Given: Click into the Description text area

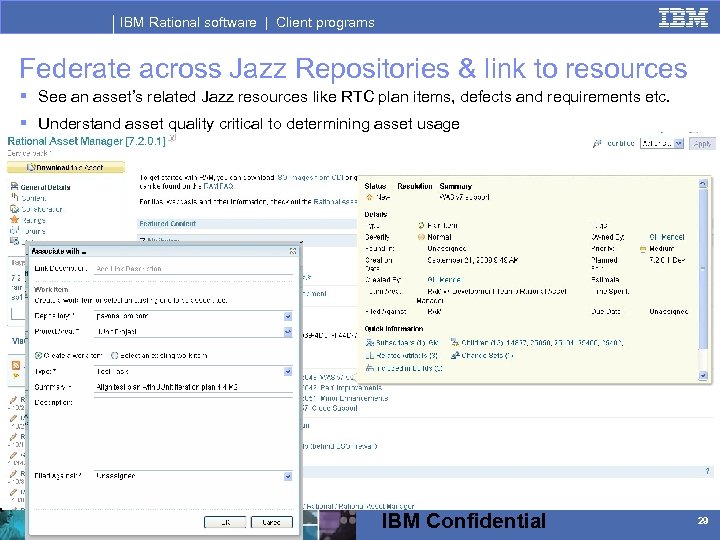Looking at the screenshot, I should point(193,432).
